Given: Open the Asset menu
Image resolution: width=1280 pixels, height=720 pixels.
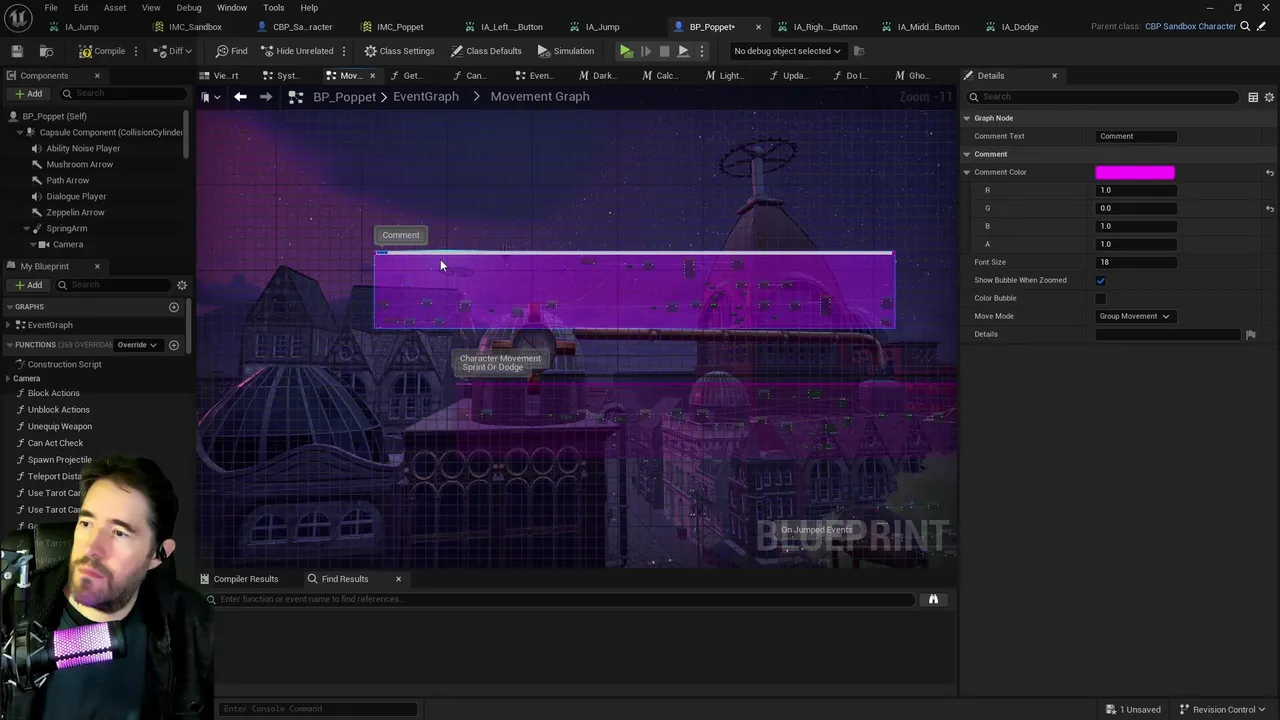Looking at the screenshot, I should (x=115, y=8).
